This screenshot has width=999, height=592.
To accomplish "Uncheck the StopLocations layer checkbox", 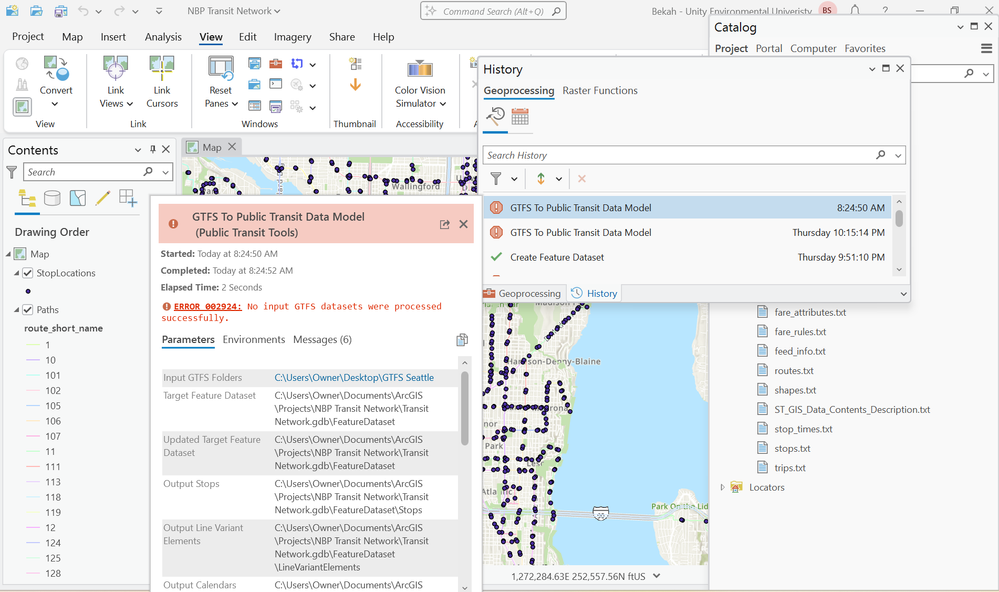I will (27, 273).
